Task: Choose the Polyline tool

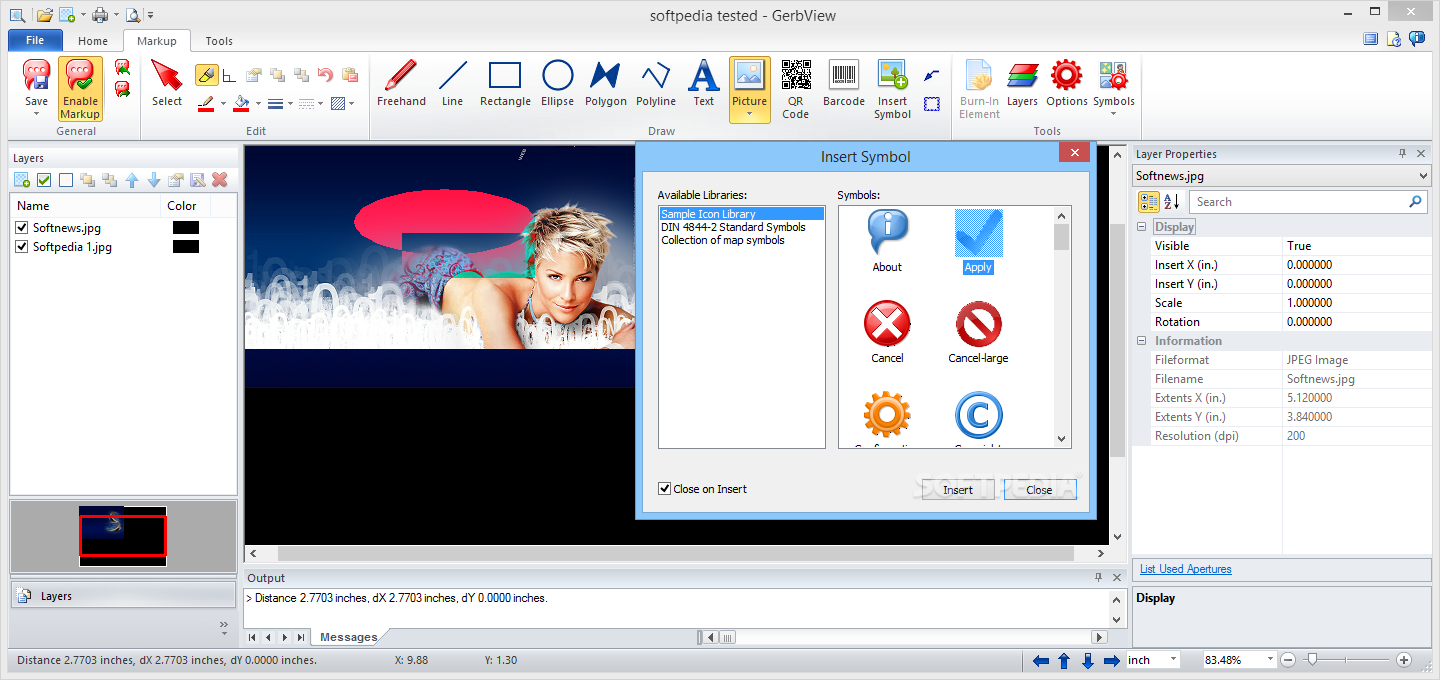Action: 656,84
